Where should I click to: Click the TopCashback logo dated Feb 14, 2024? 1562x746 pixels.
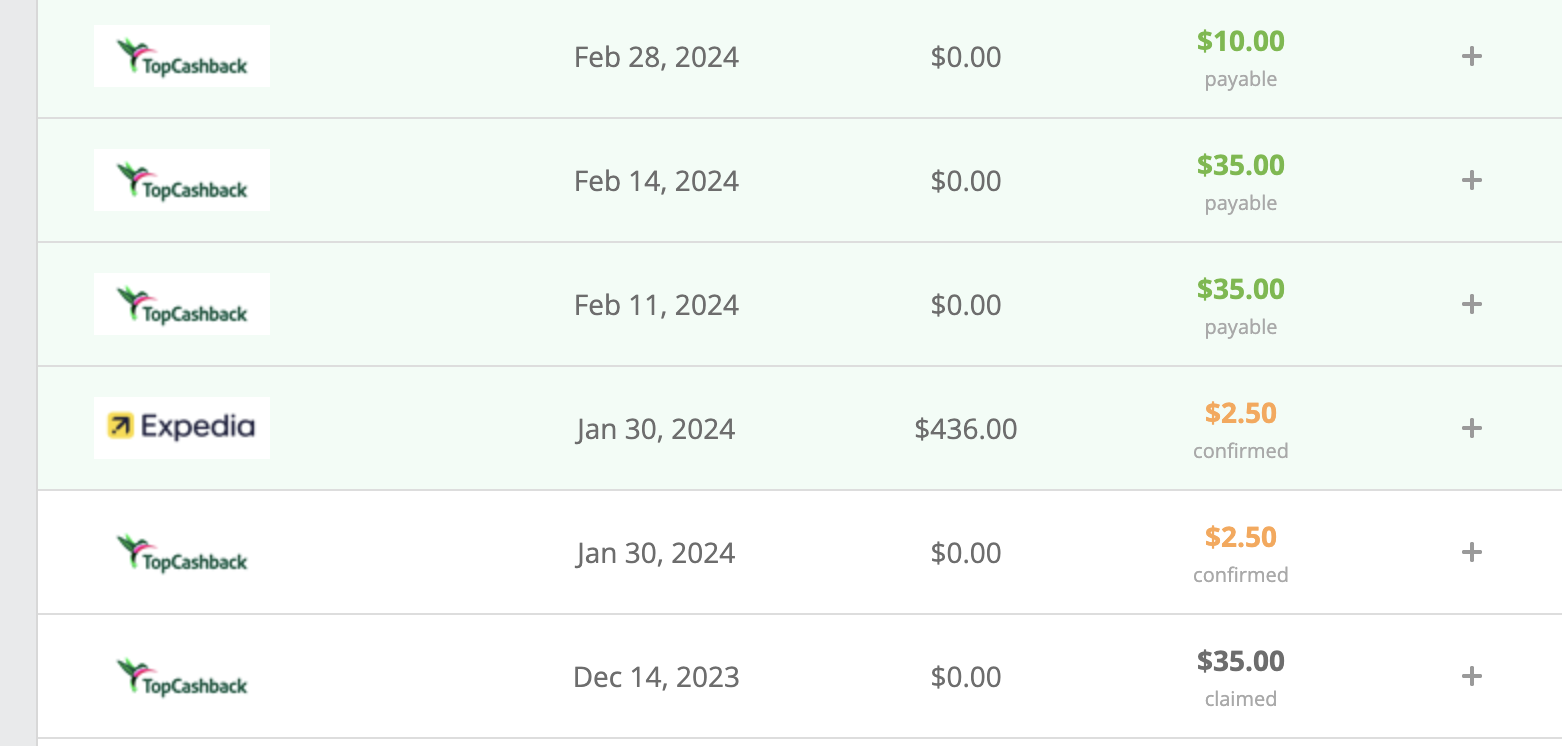[182, 181]
